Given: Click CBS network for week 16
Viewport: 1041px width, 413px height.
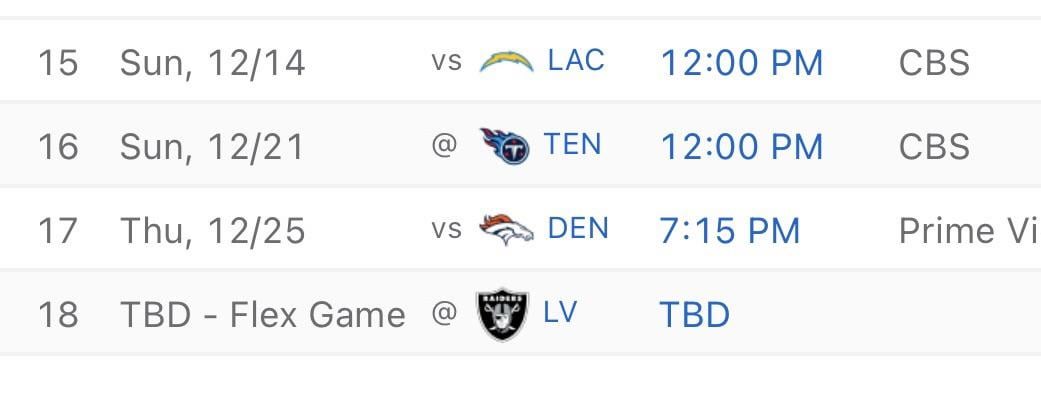Looking at the screenshot, I should click(x=934, y=147).
